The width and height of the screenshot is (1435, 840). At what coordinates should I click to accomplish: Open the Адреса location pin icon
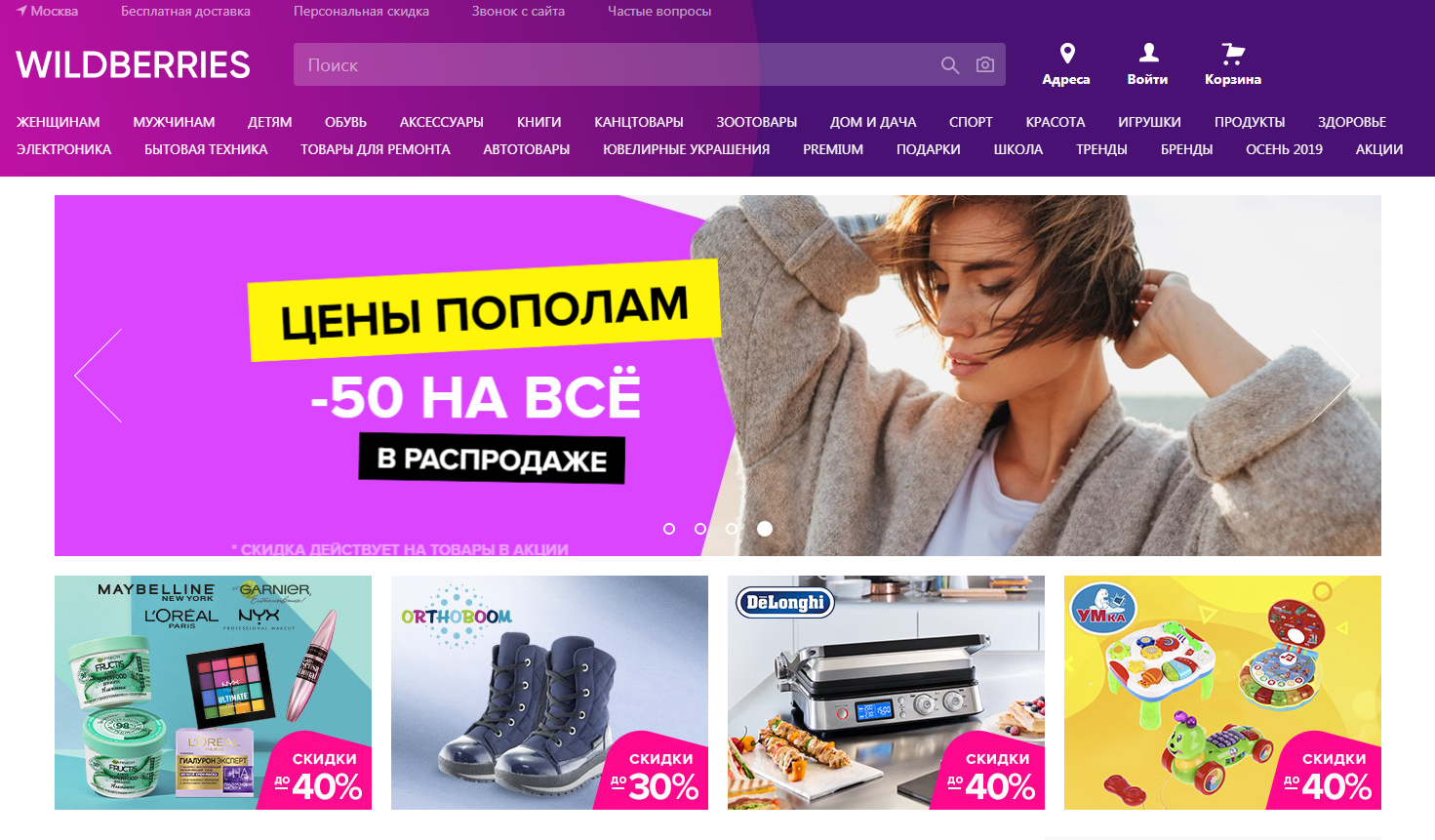pyautogui.click(x=1067, y=53)
